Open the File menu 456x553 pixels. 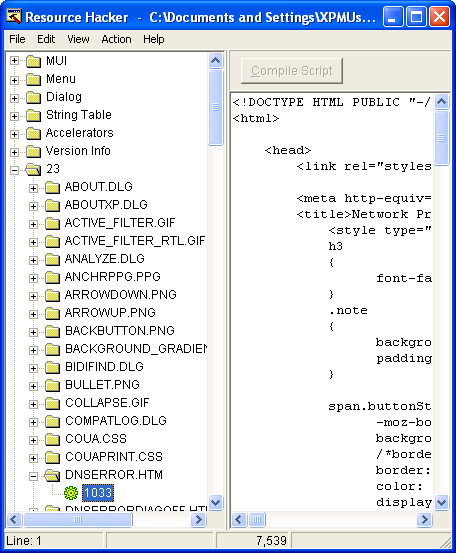17,39
